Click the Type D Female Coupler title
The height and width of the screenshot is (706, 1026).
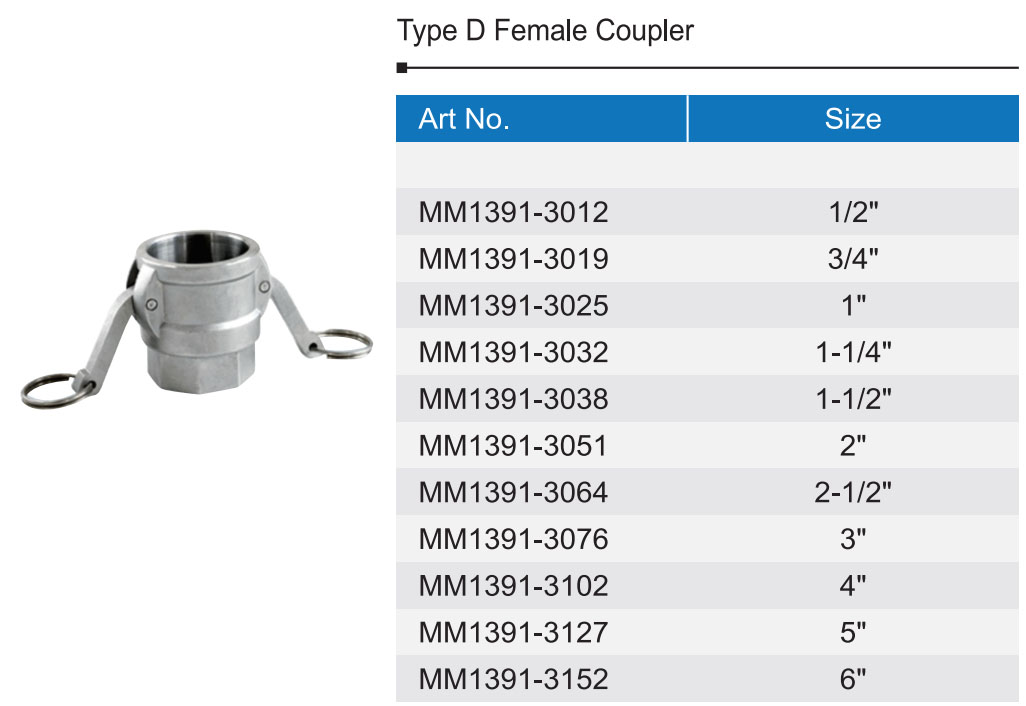click(545, 31)
